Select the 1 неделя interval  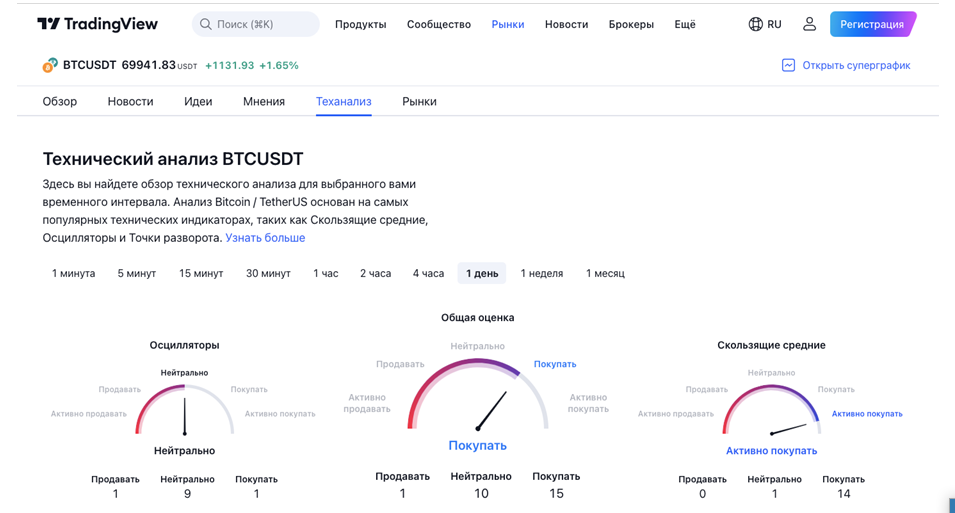[541, 274]
